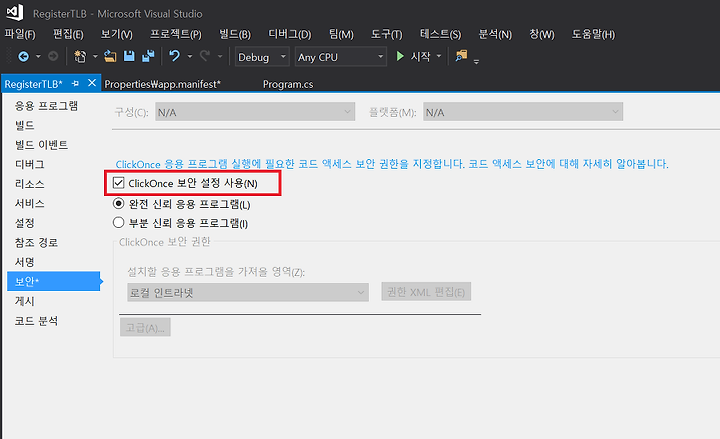Open the 도움말(H) menu
The width and height of the screenshot is (720, 439).
593,34
